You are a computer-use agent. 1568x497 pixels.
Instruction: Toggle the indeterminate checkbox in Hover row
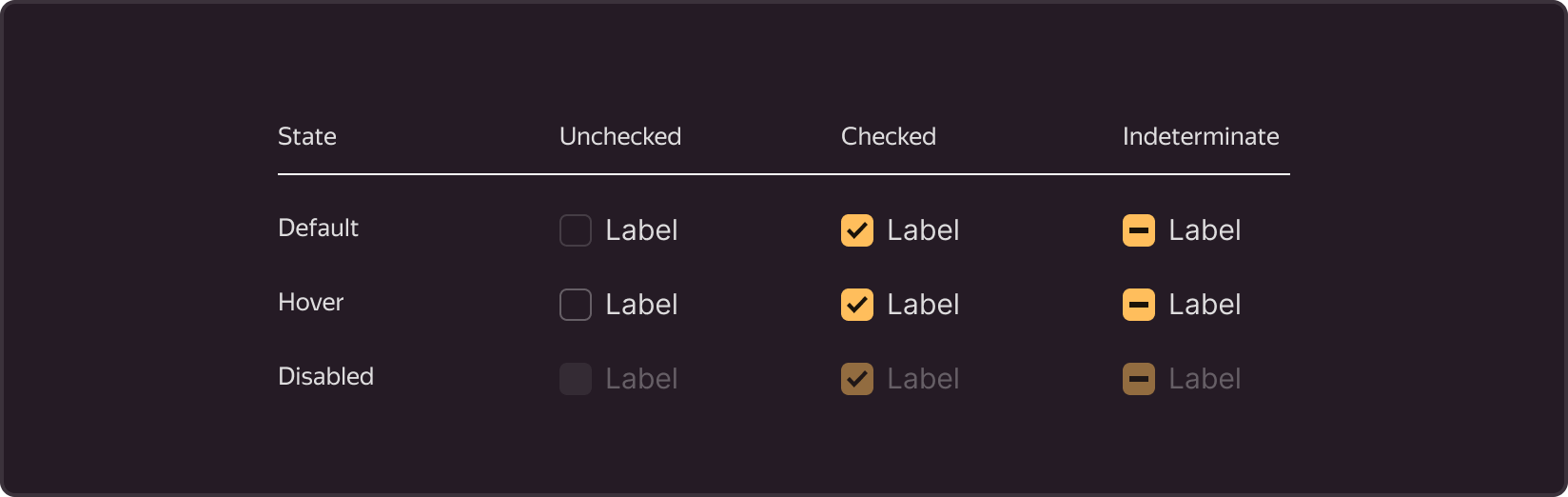tap(1139, 305)
